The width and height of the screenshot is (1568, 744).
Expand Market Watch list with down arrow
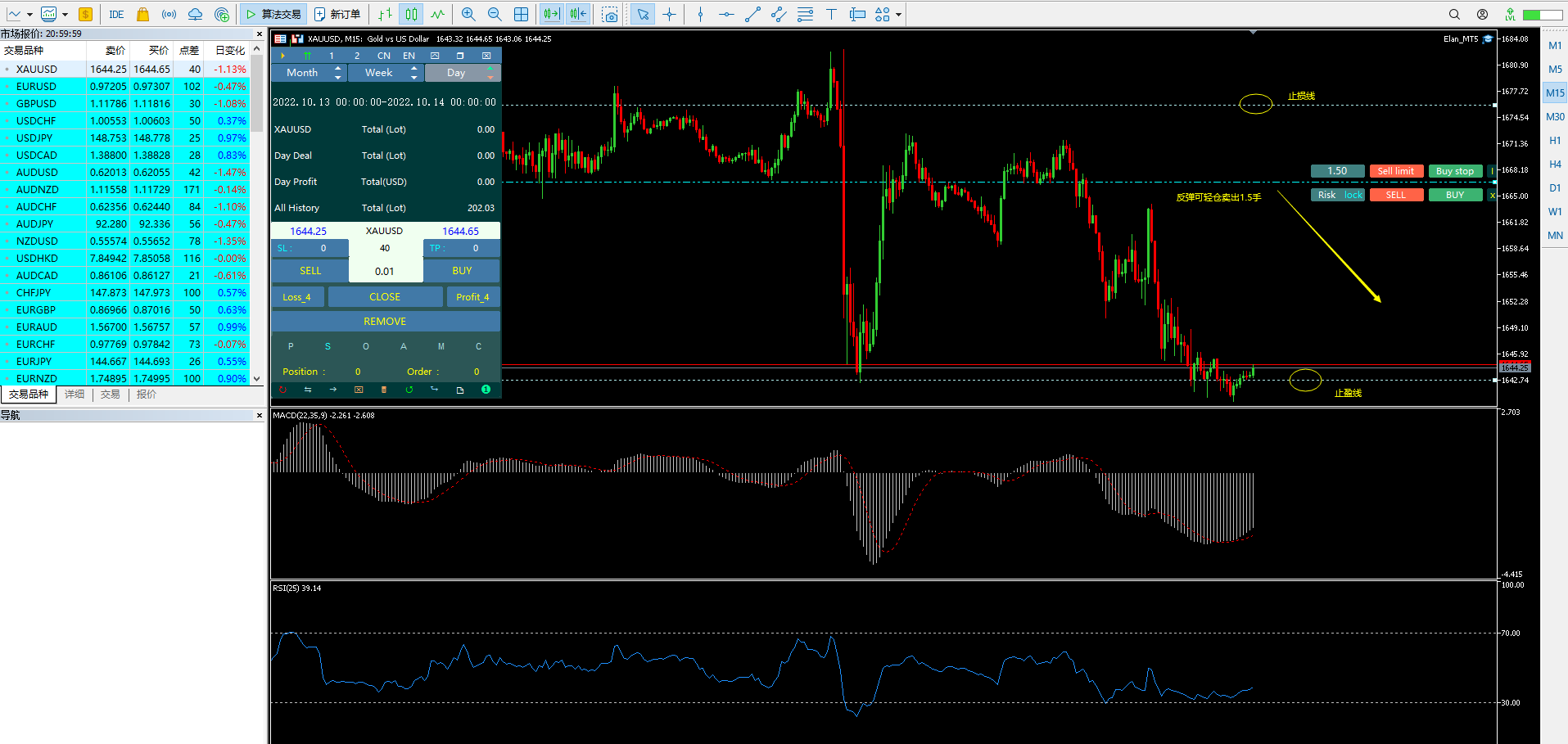[x=257, y=379]
